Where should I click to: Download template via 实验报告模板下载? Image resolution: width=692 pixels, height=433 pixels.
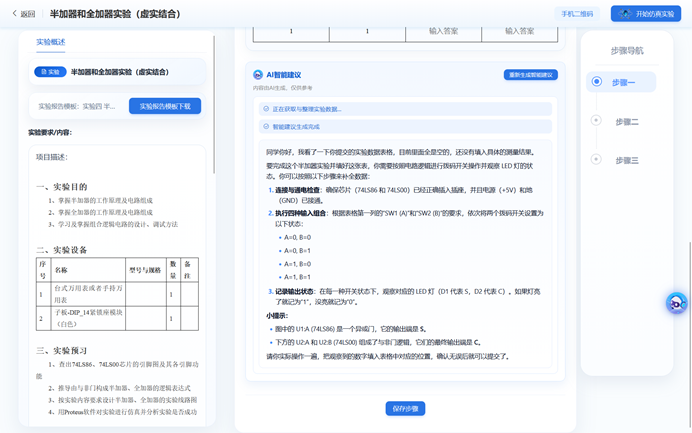tap(165, 106)
